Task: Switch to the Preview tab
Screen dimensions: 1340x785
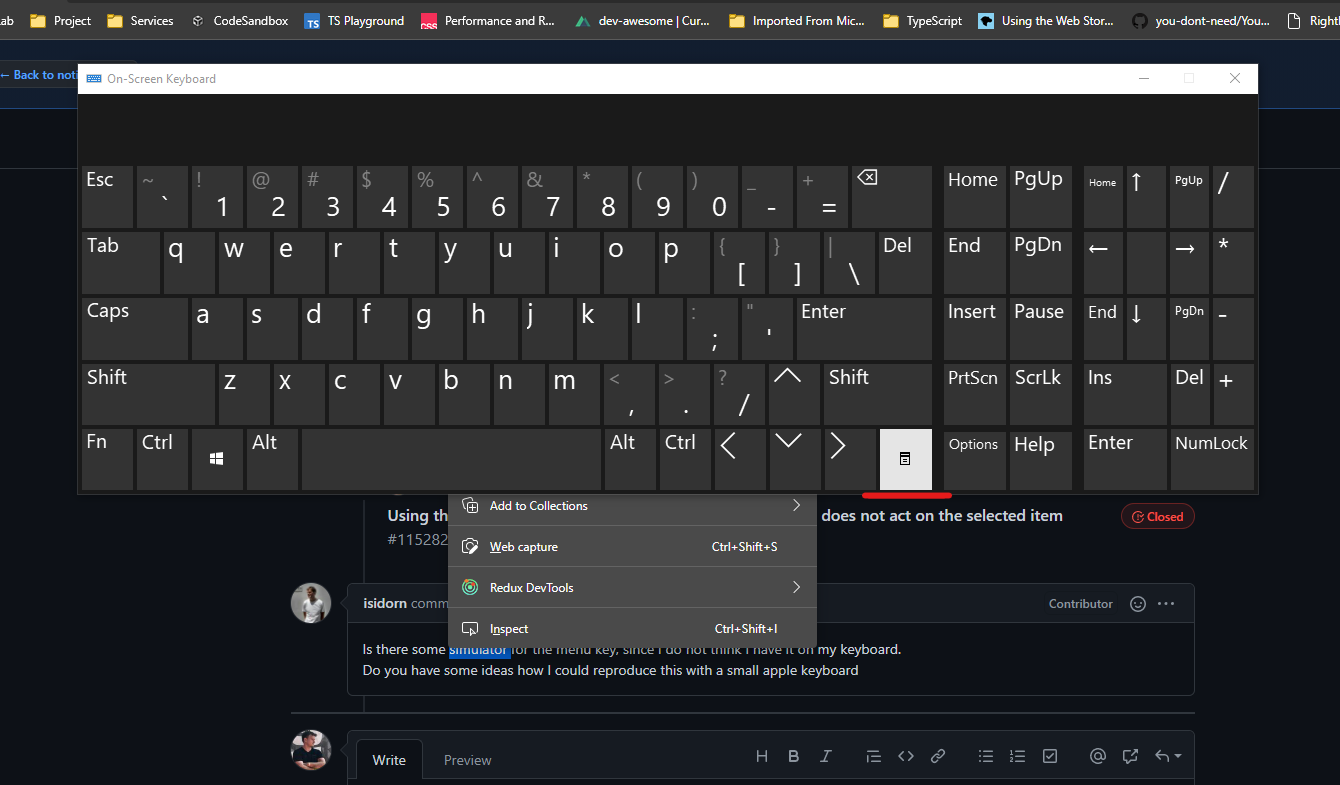Action: coord(467,760)
